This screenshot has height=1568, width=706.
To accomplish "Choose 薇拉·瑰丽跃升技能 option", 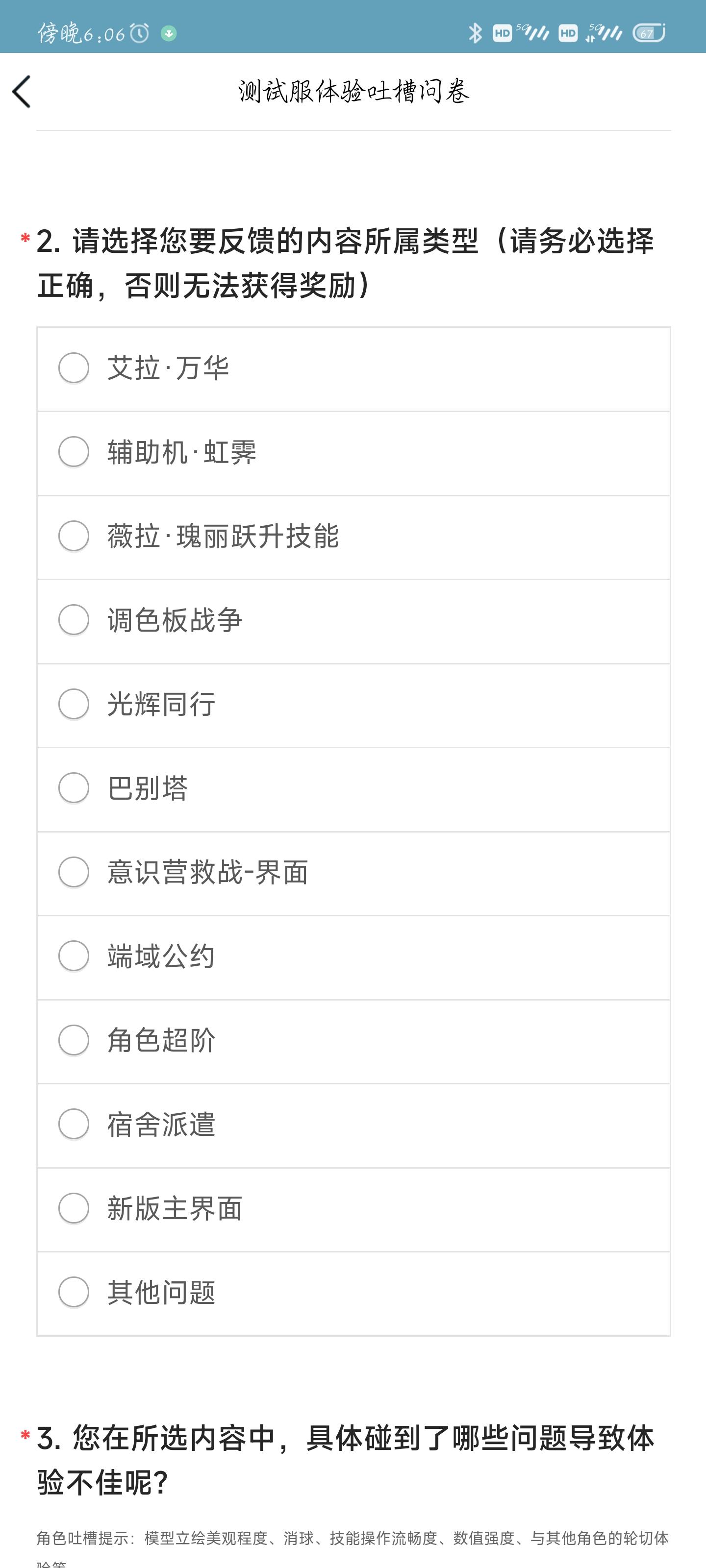I will pos(353,537).
